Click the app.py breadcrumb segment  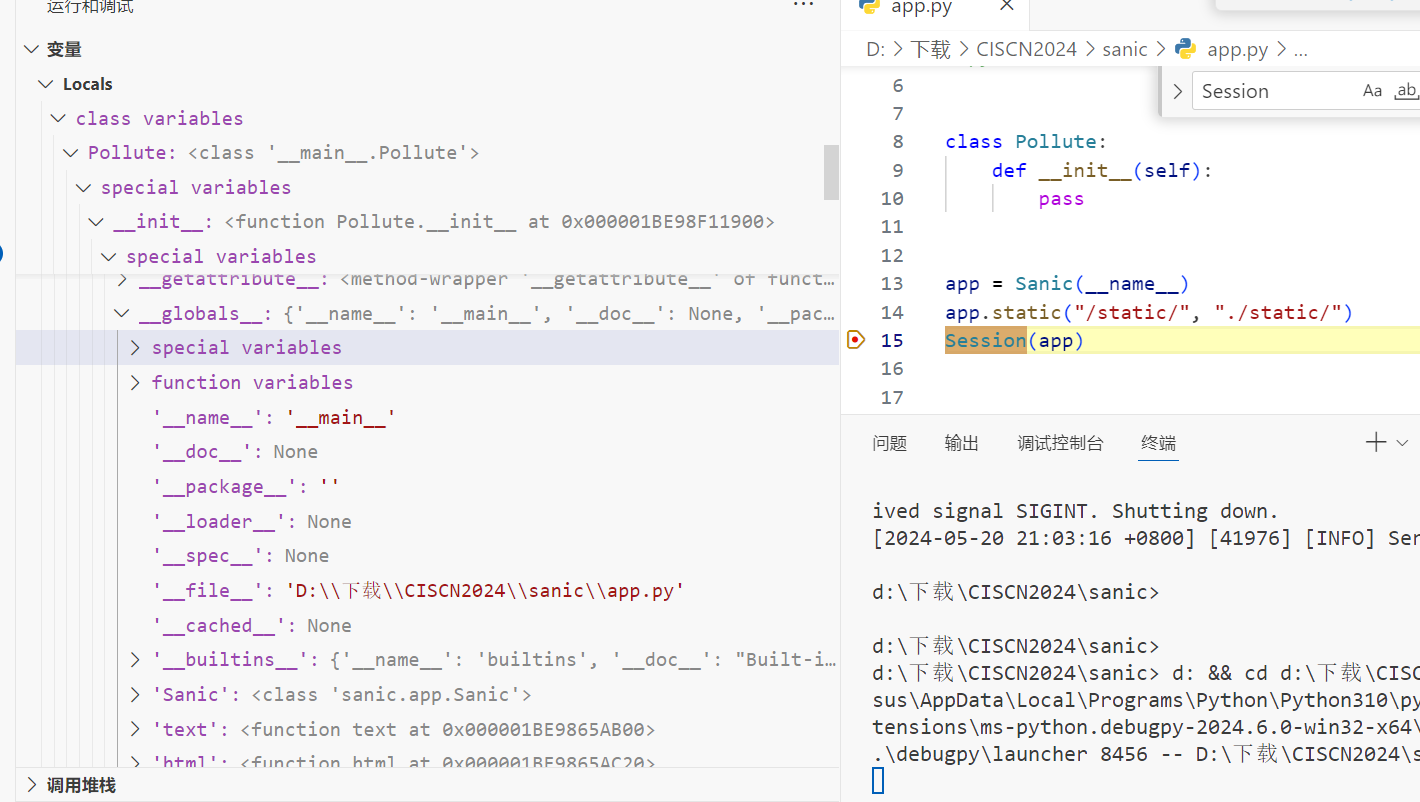1237,49
